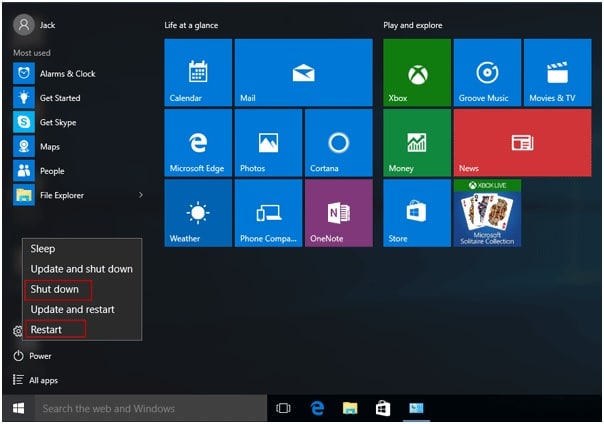
Task: Open the Mail tile
Action: point(304,72)
